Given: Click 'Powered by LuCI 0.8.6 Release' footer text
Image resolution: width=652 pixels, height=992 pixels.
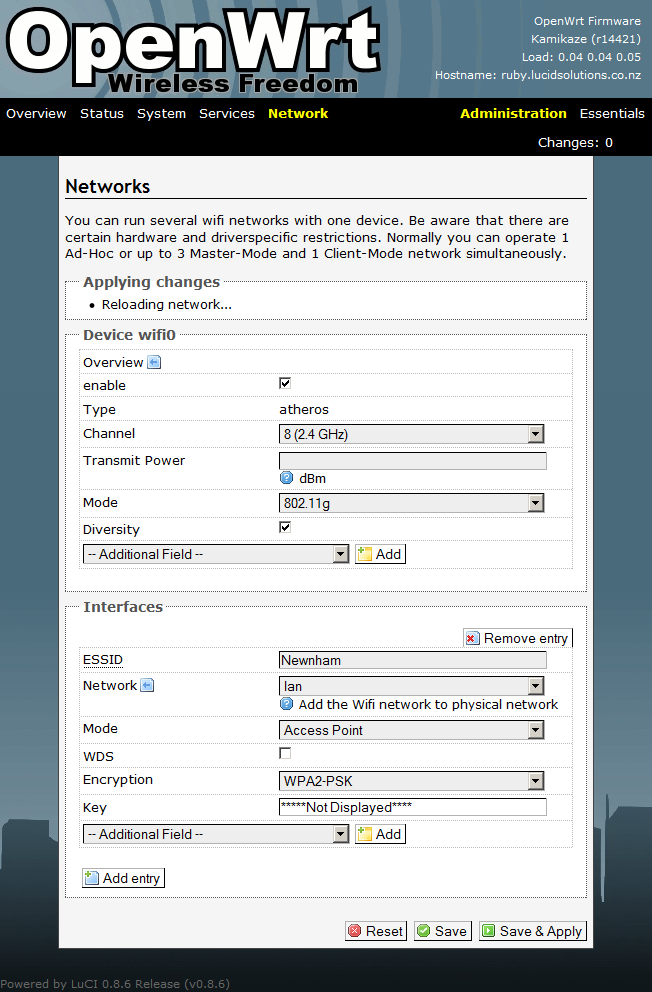Looking at the screenshot, I should tap(115, 984).
